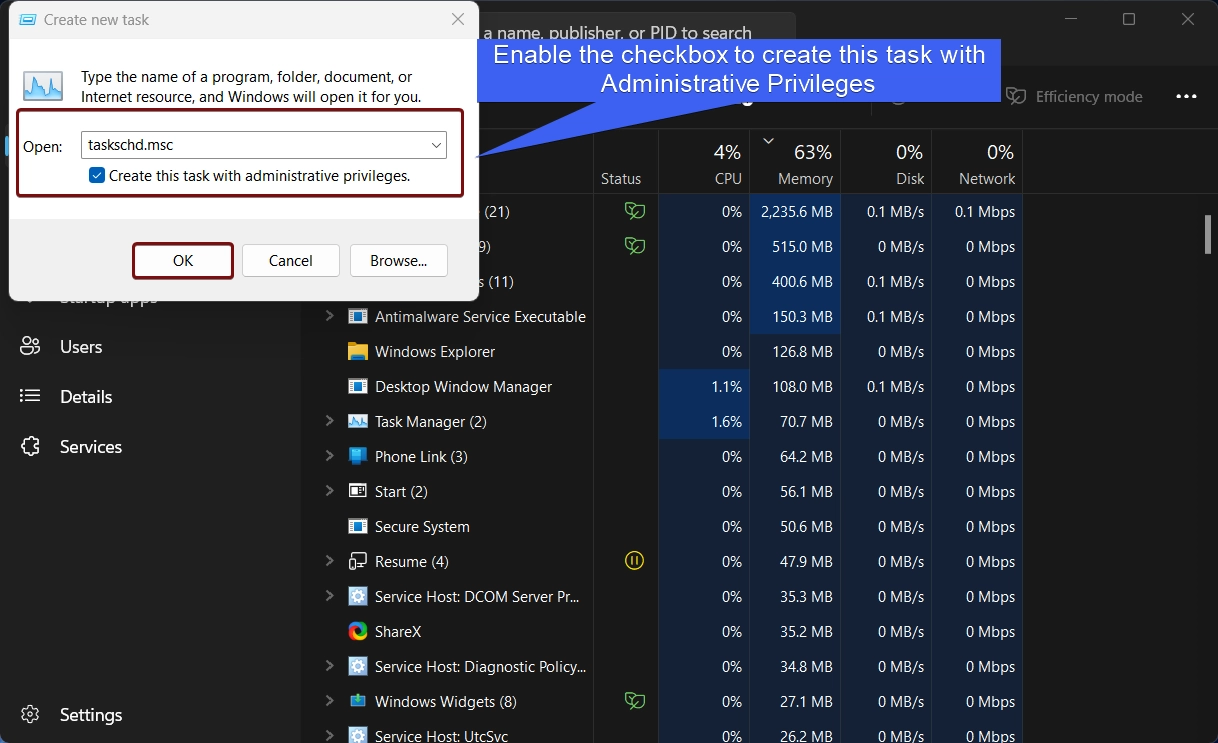The image size is (1218, 743).
Task: Expand the Resume (4) process group
Action: [x=329, y=561]
